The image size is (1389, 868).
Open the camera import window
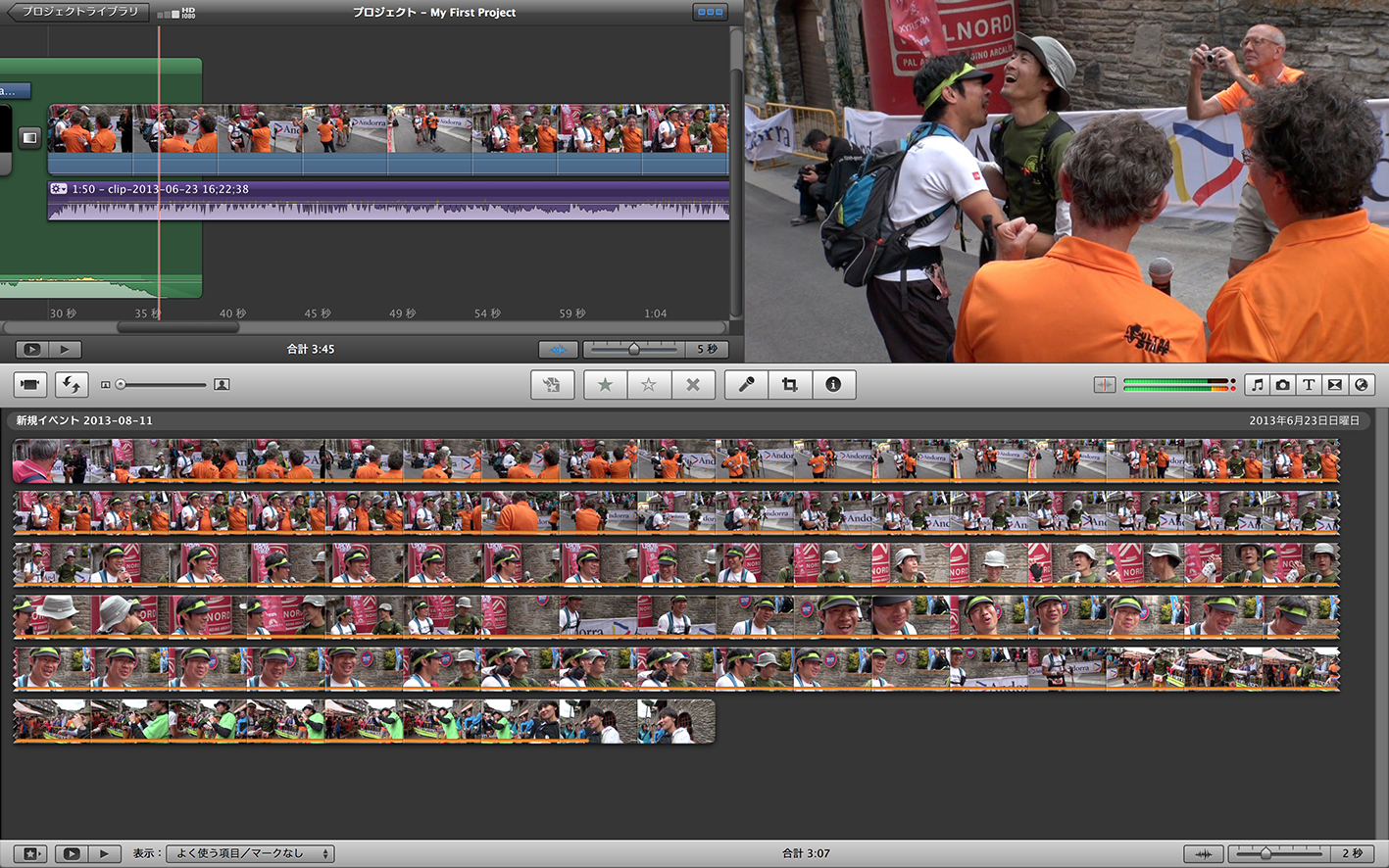30,385
